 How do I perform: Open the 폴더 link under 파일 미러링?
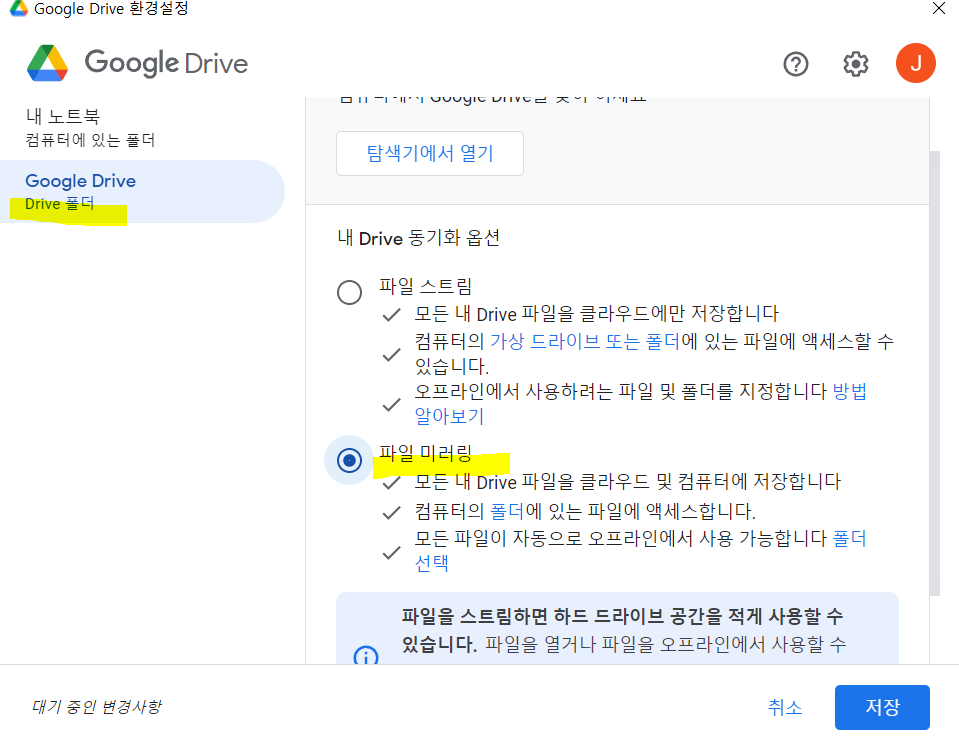(507, 511)
